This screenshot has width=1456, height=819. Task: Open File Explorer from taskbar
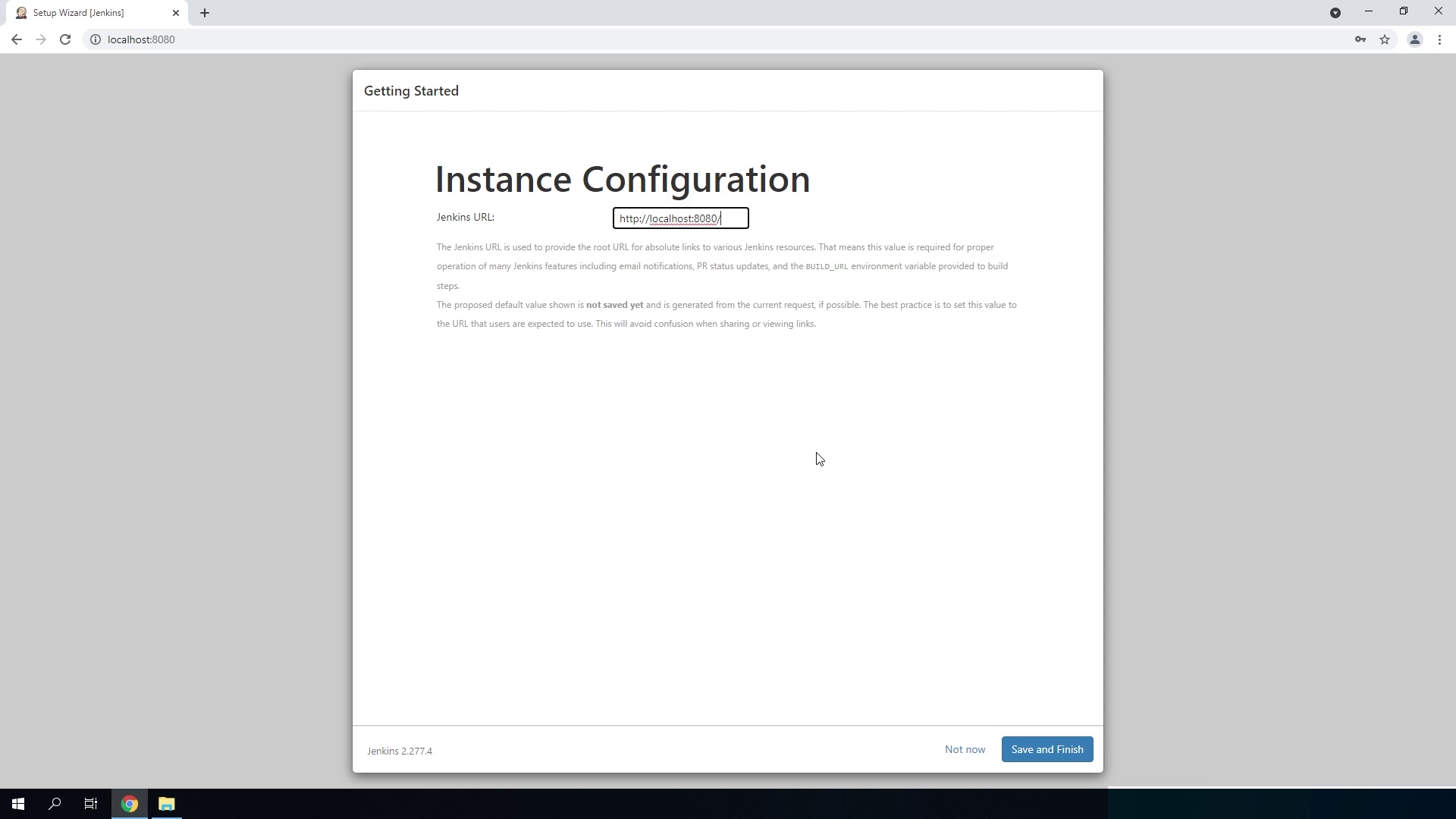tap(166, 804)
